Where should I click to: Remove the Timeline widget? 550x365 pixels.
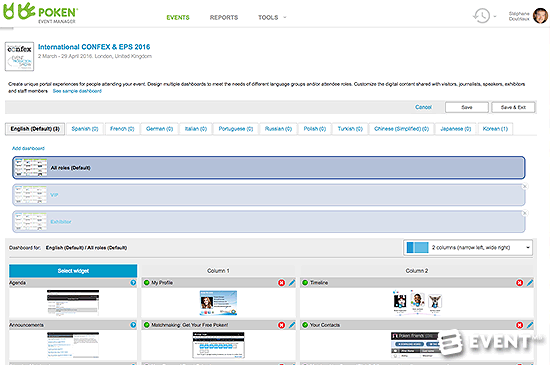click(x=519, y=283)
